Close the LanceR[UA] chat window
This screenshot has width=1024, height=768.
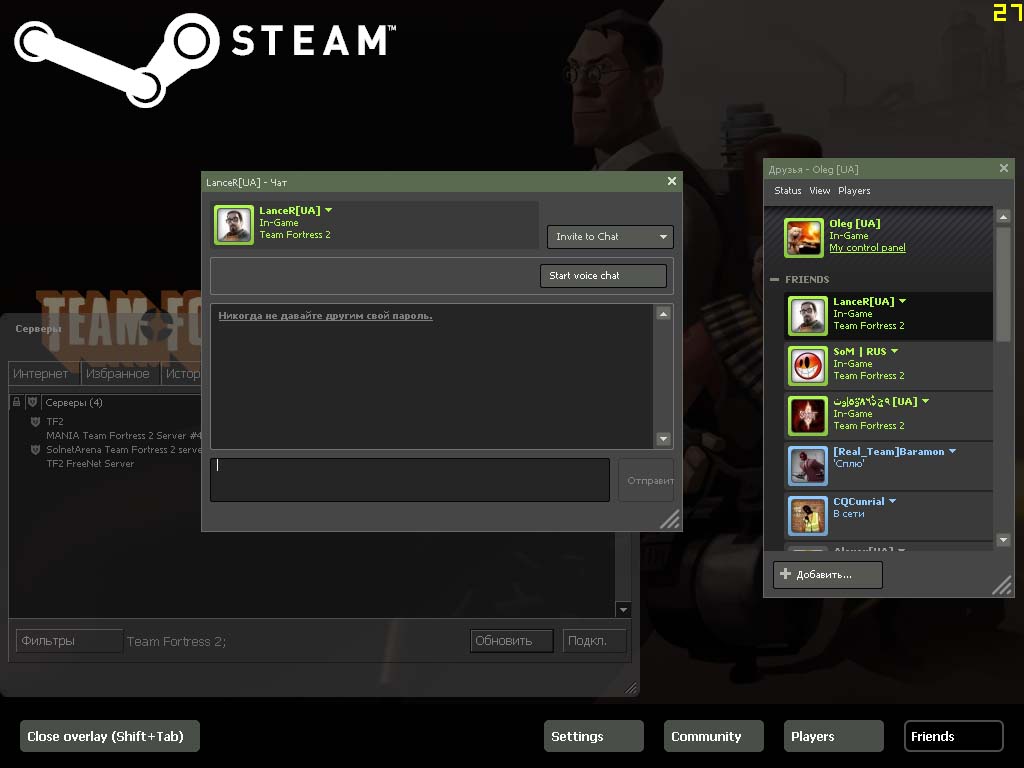click(671, 181)
